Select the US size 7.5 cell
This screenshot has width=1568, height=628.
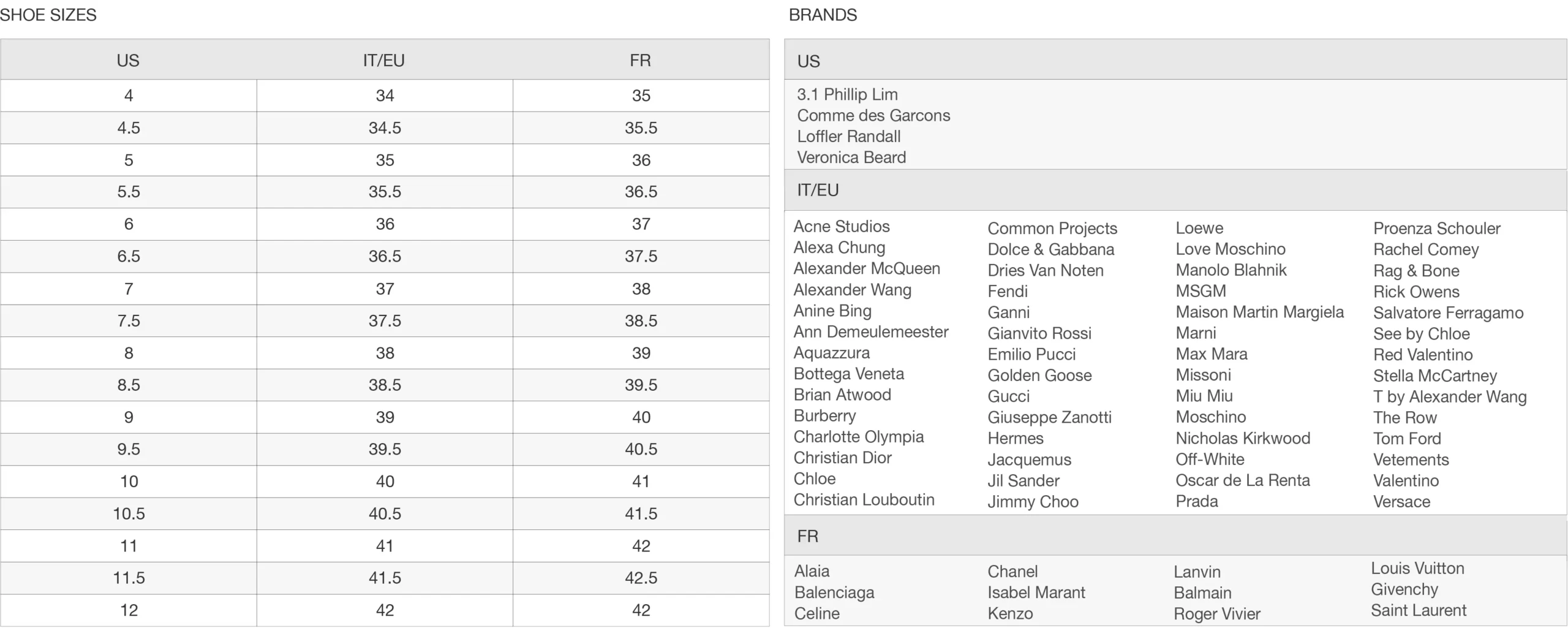pyautogui.click(x=129, y=321)
